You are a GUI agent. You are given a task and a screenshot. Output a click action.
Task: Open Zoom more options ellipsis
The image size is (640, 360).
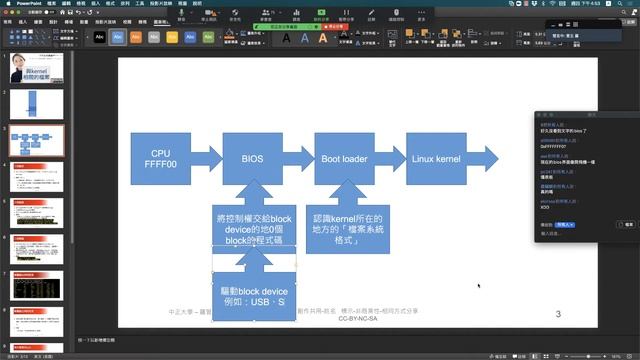click(421, 13)
